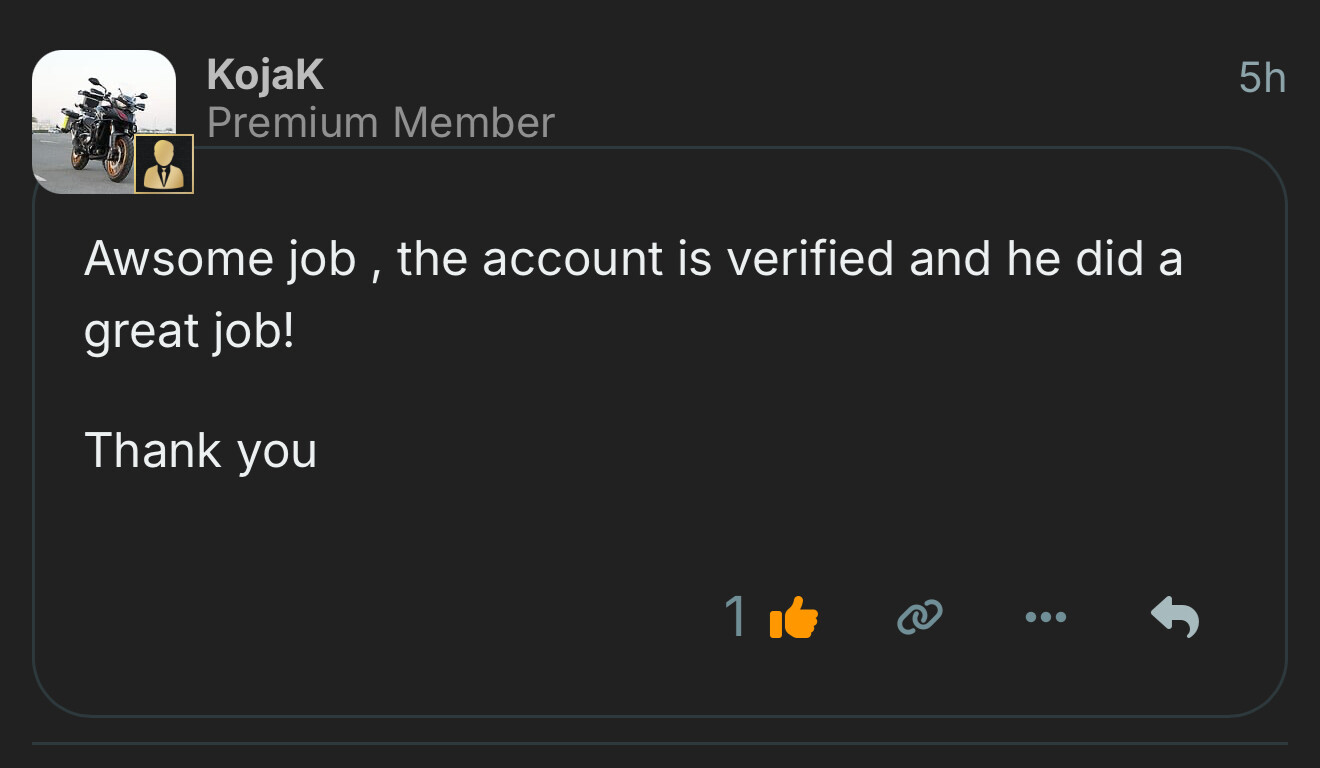The width and height of the screenshot is (1320, 768).
Task: Click the word "you" ending the post
Action: click(277, 452)
